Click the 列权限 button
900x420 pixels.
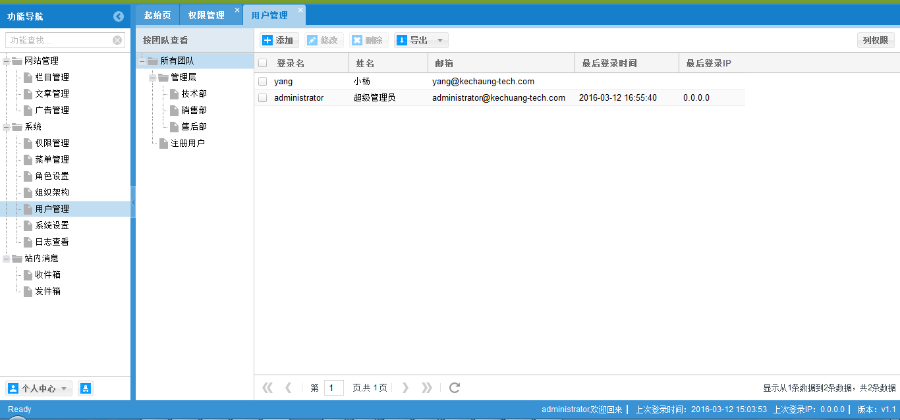click(x=875, y=40)
